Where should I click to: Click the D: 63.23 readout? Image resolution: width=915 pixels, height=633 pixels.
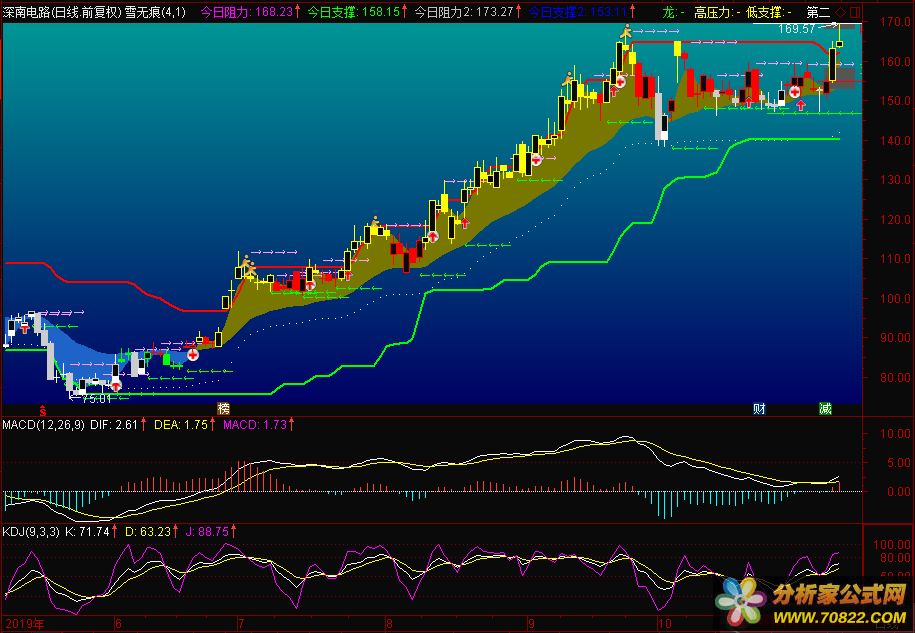[148, 531]
